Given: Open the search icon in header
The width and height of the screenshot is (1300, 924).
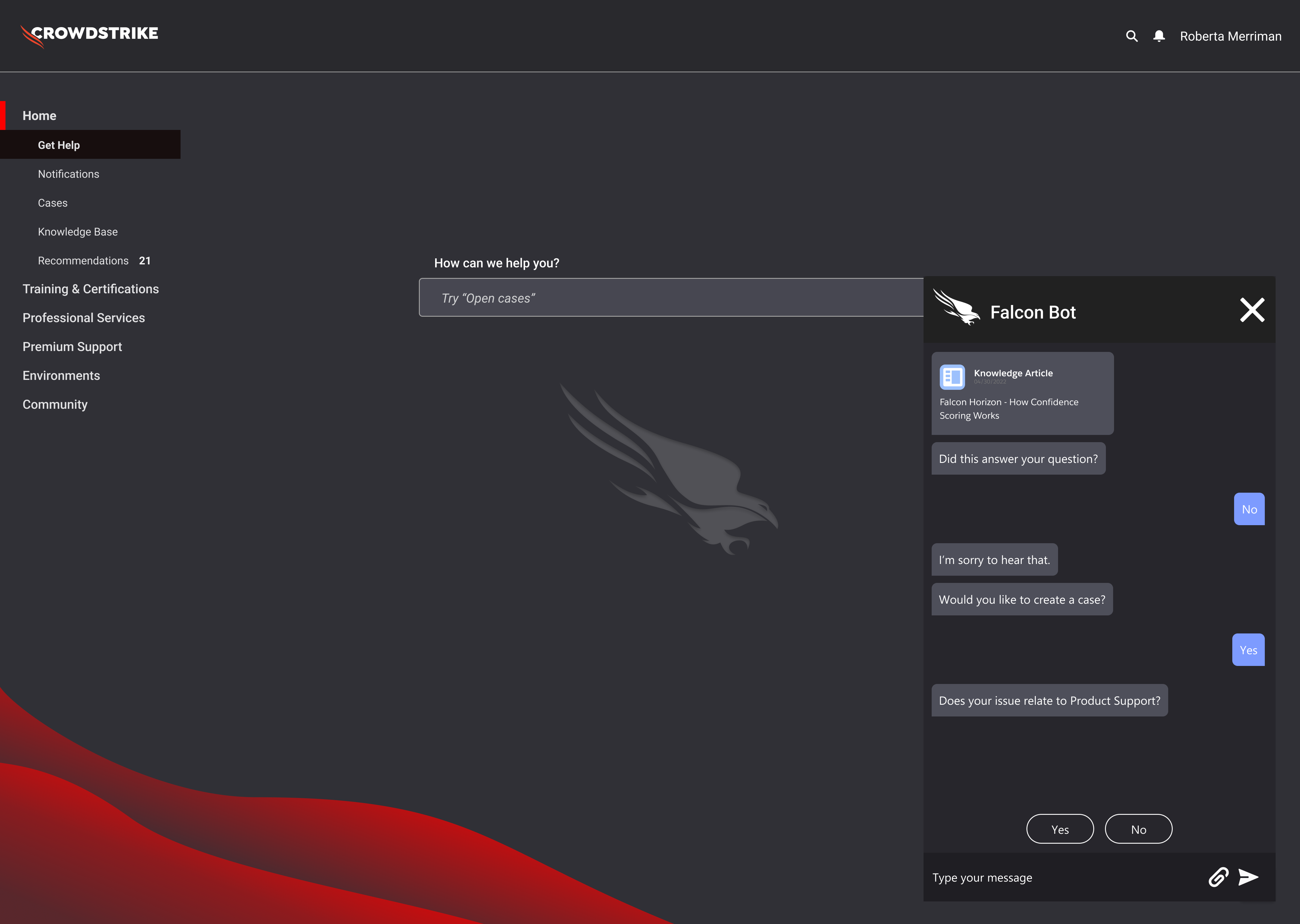Looking at the screenshot, I should click(1131, 36).
